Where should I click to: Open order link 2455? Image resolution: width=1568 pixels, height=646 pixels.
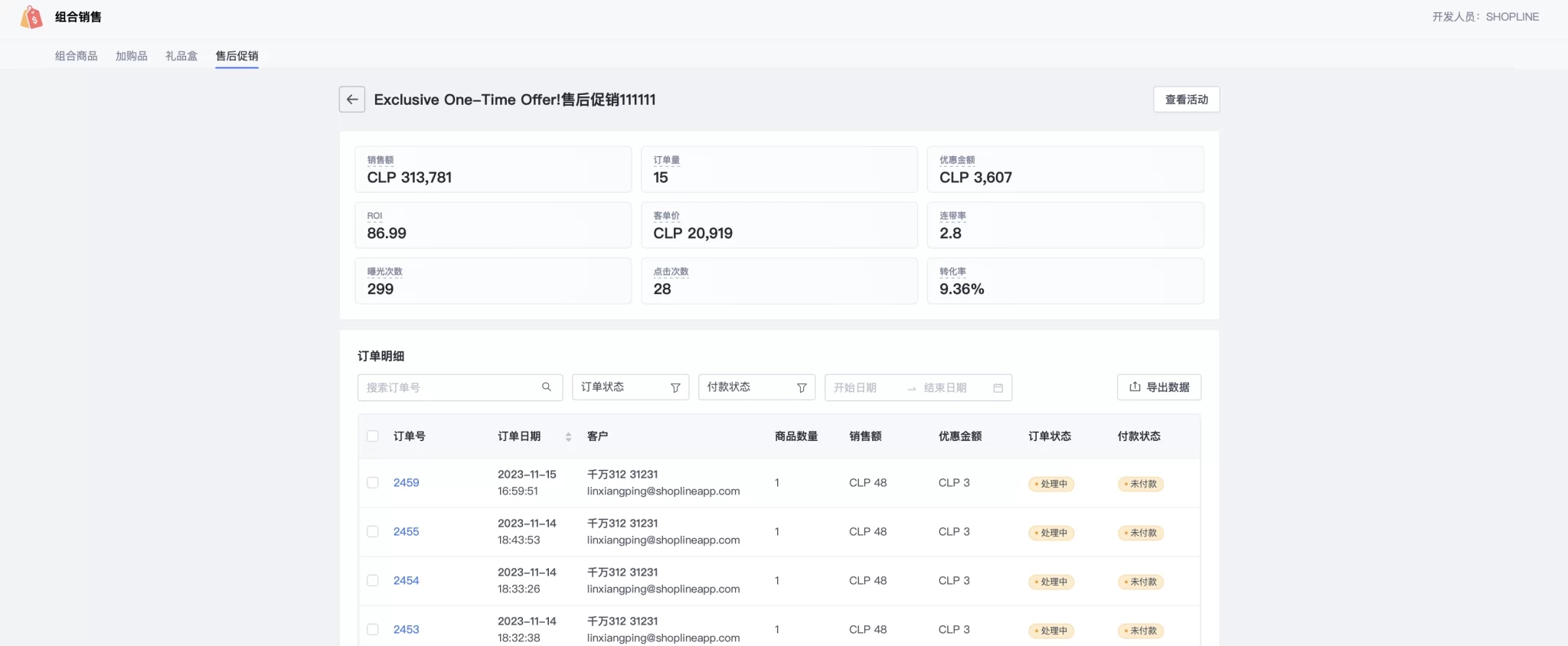[407, 532]
